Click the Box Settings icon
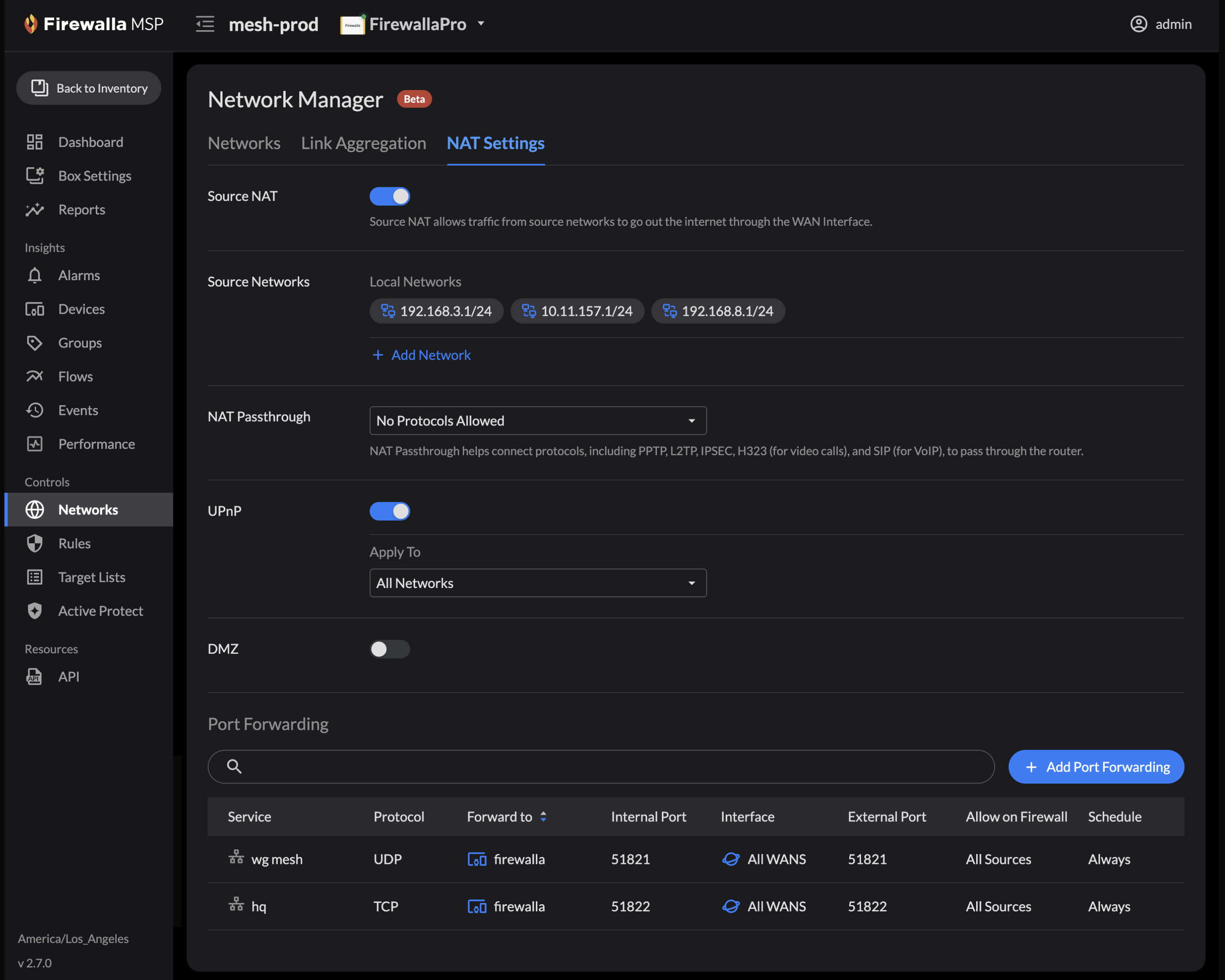Screen dimensions: 1225x980 [x=35, y=175]
